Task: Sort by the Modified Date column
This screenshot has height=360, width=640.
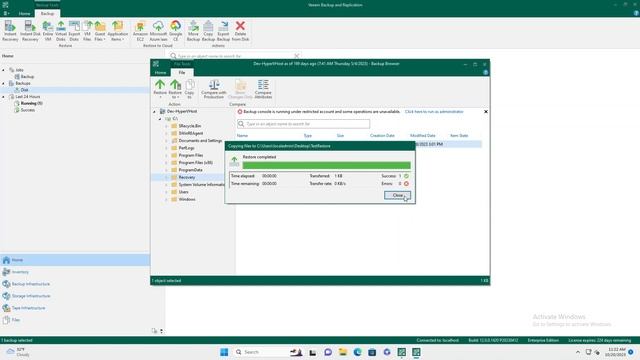Action: tap(422, 136)
